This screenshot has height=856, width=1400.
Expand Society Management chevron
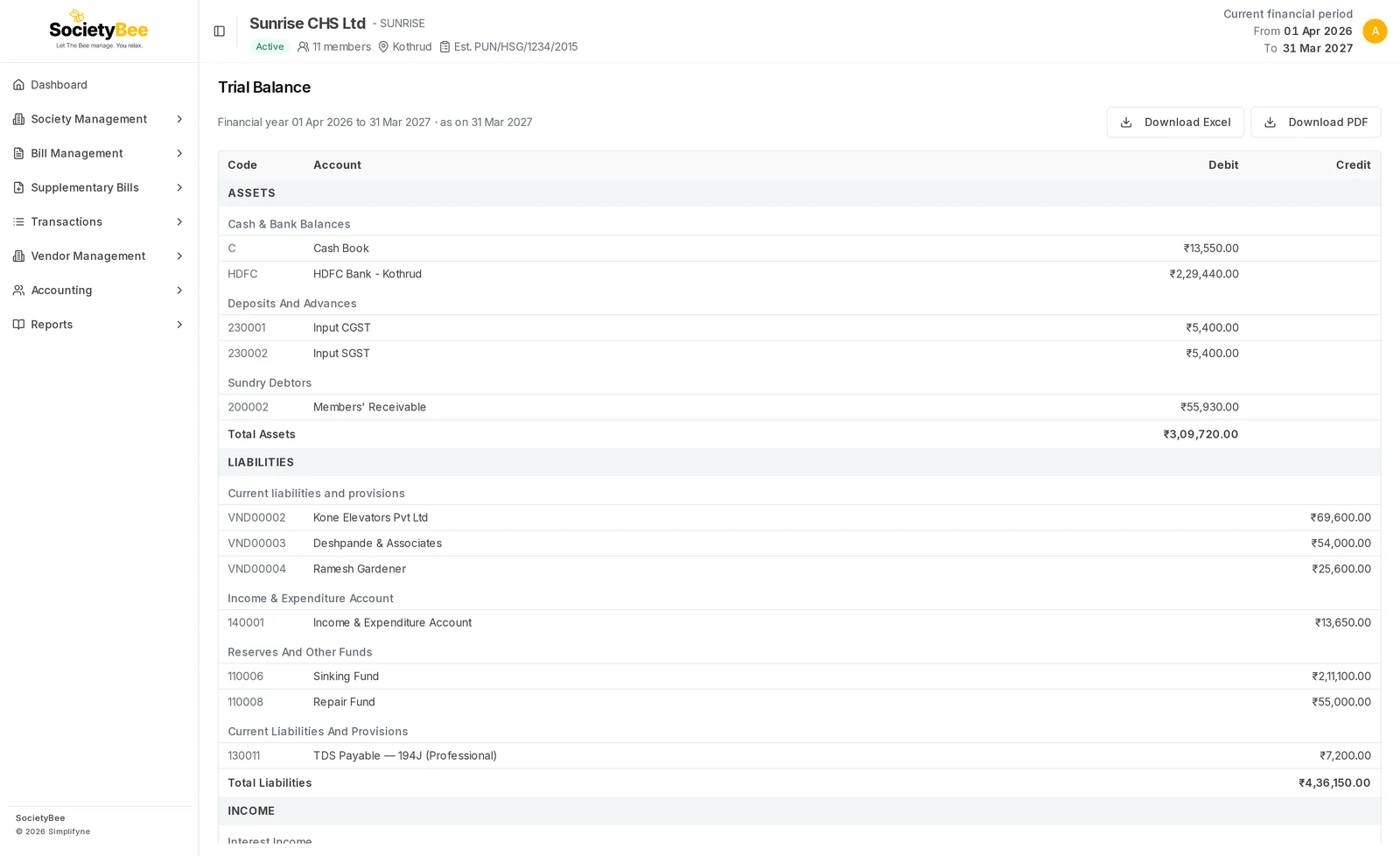[179, 119]
